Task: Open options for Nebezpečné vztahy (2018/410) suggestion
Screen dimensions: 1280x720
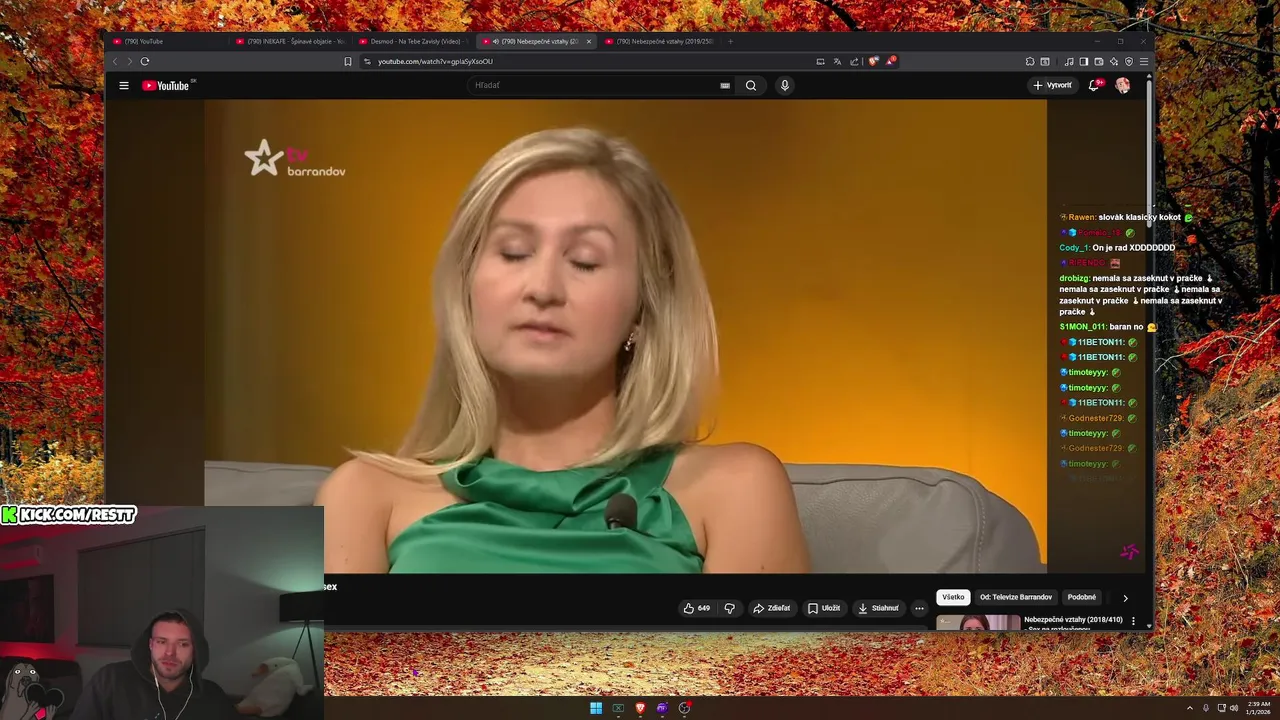Action: pyautogui.click(x=1133, y=621)
